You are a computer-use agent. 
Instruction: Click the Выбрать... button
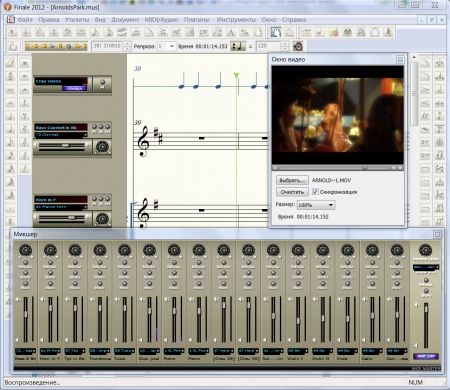tap(292, 180)
